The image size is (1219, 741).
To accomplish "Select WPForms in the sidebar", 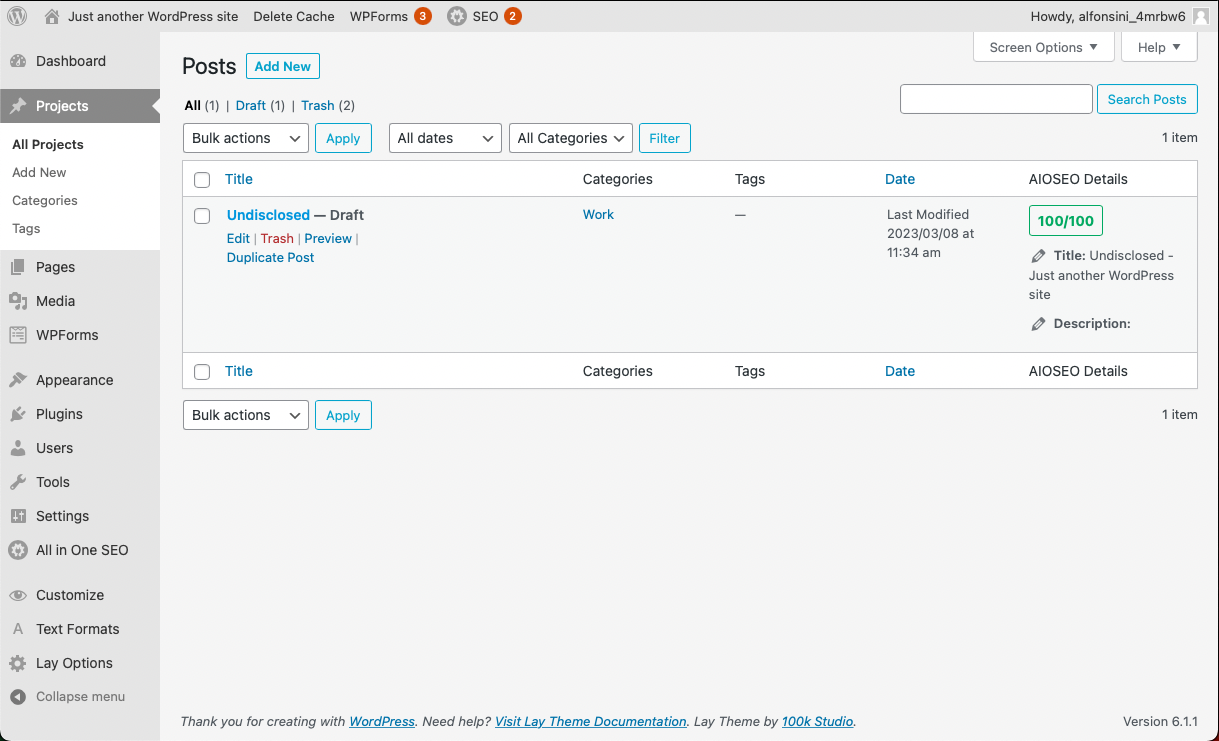I will pos(65,335).
